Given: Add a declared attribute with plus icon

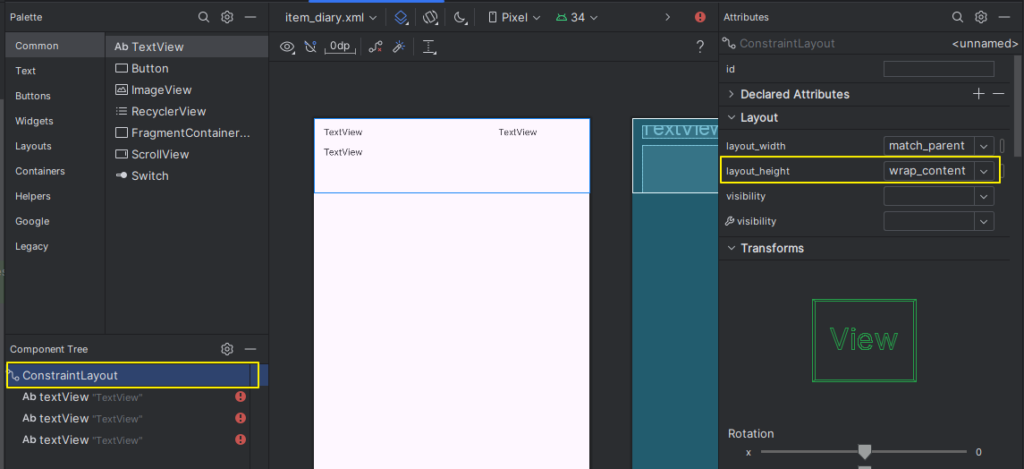Looking at the screenshot, I should coord(978,94).
